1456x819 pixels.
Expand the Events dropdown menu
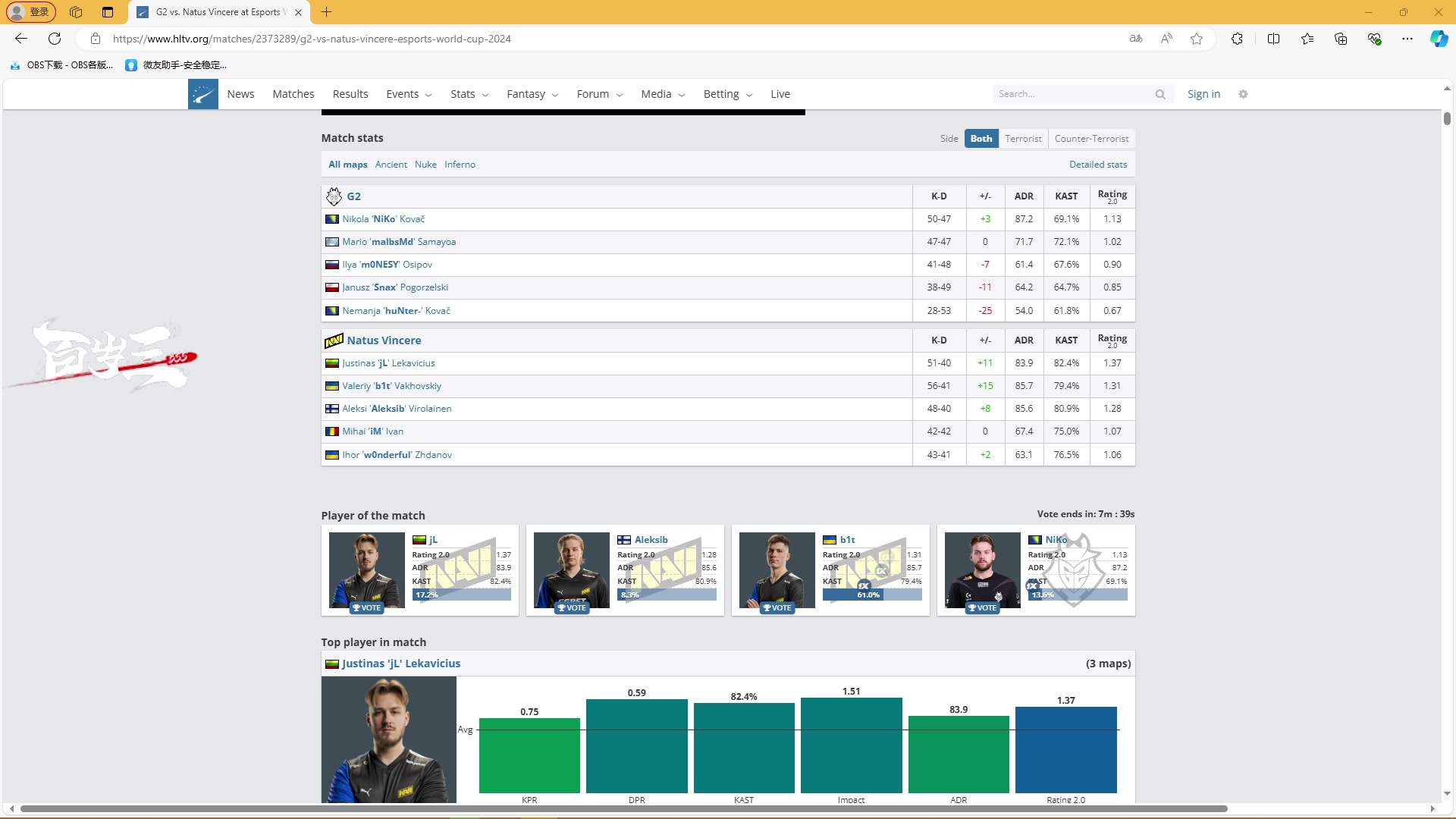409,94
